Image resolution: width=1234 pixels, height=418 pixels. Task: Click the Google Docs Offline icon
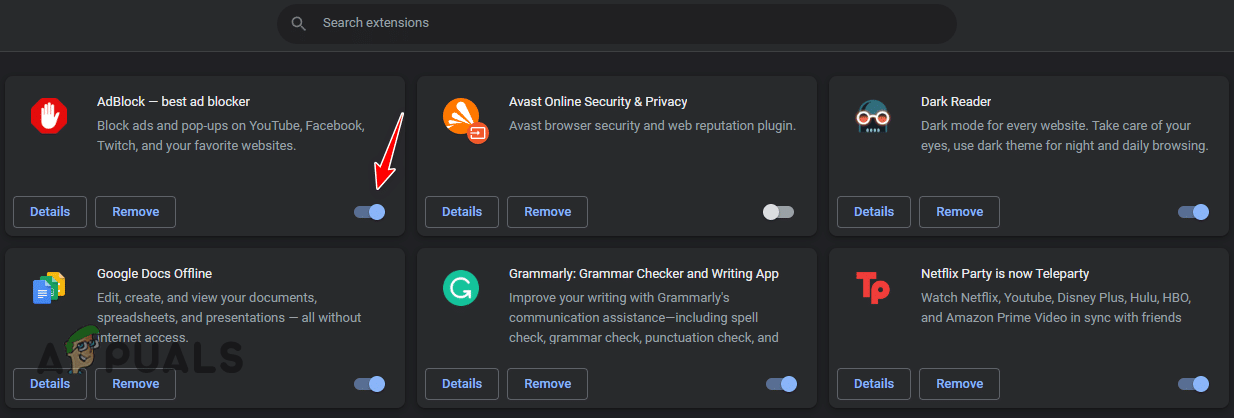[x=48, y=288]
